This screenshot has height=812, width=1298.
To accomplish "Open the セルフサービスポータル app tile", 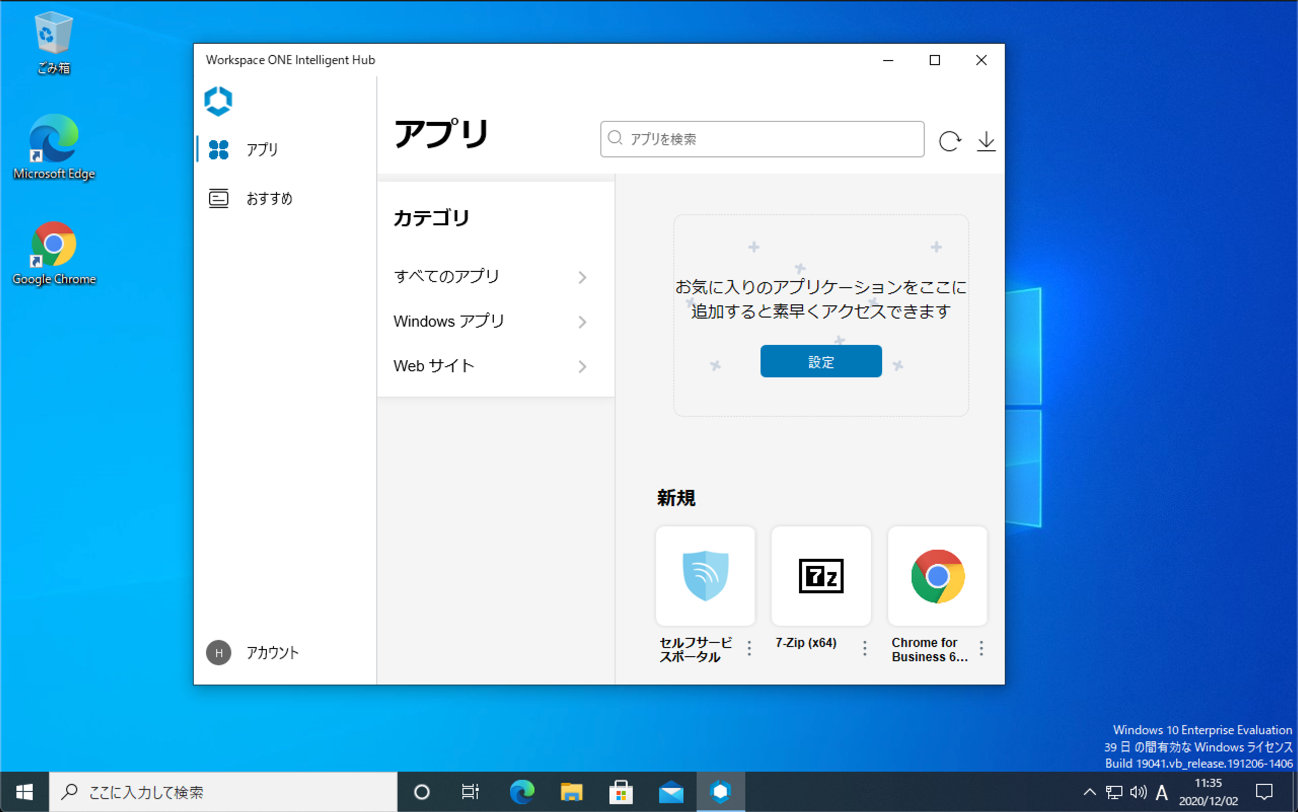I will pos(705,576).
